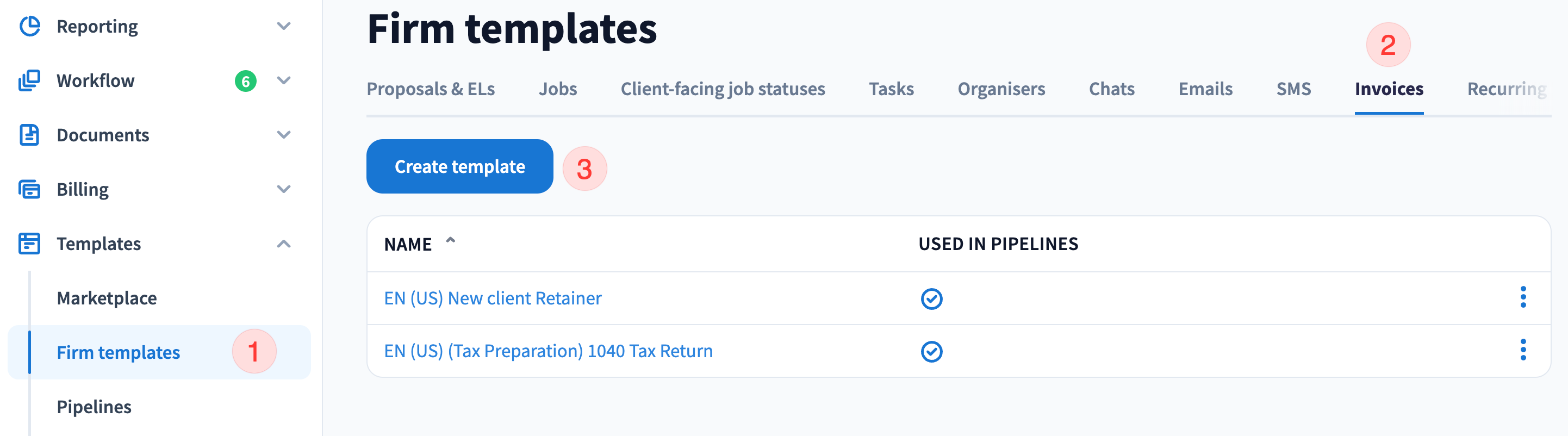Expand the Documents section chevron

pyautogui.click(x=284, y=135)
